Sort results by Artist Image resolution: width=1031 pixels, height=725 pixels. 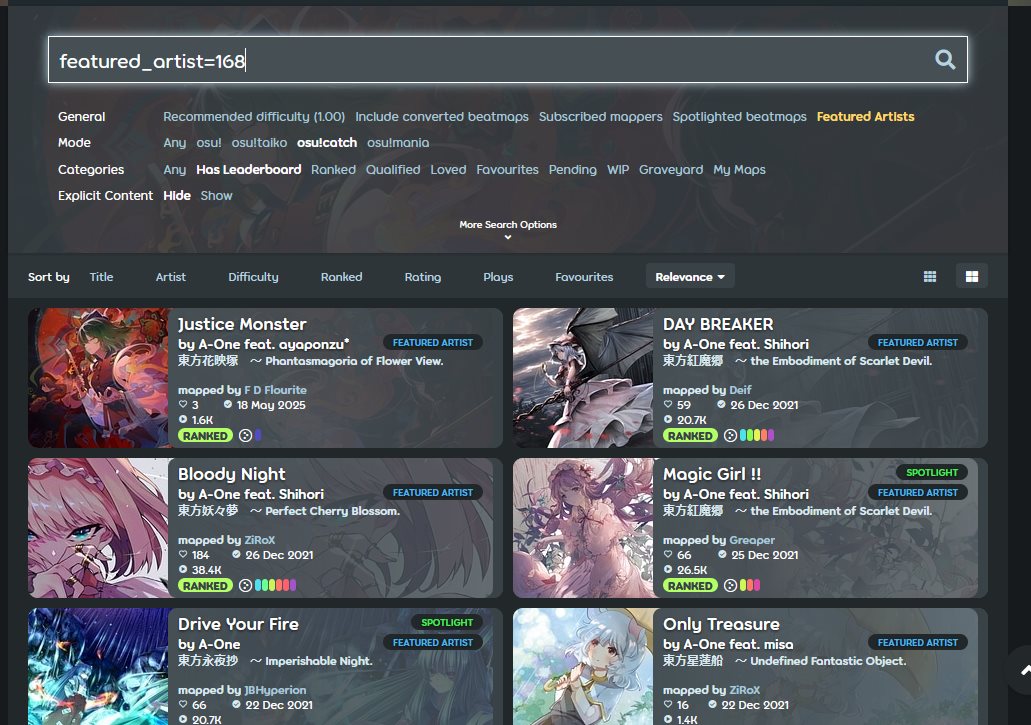171,277
